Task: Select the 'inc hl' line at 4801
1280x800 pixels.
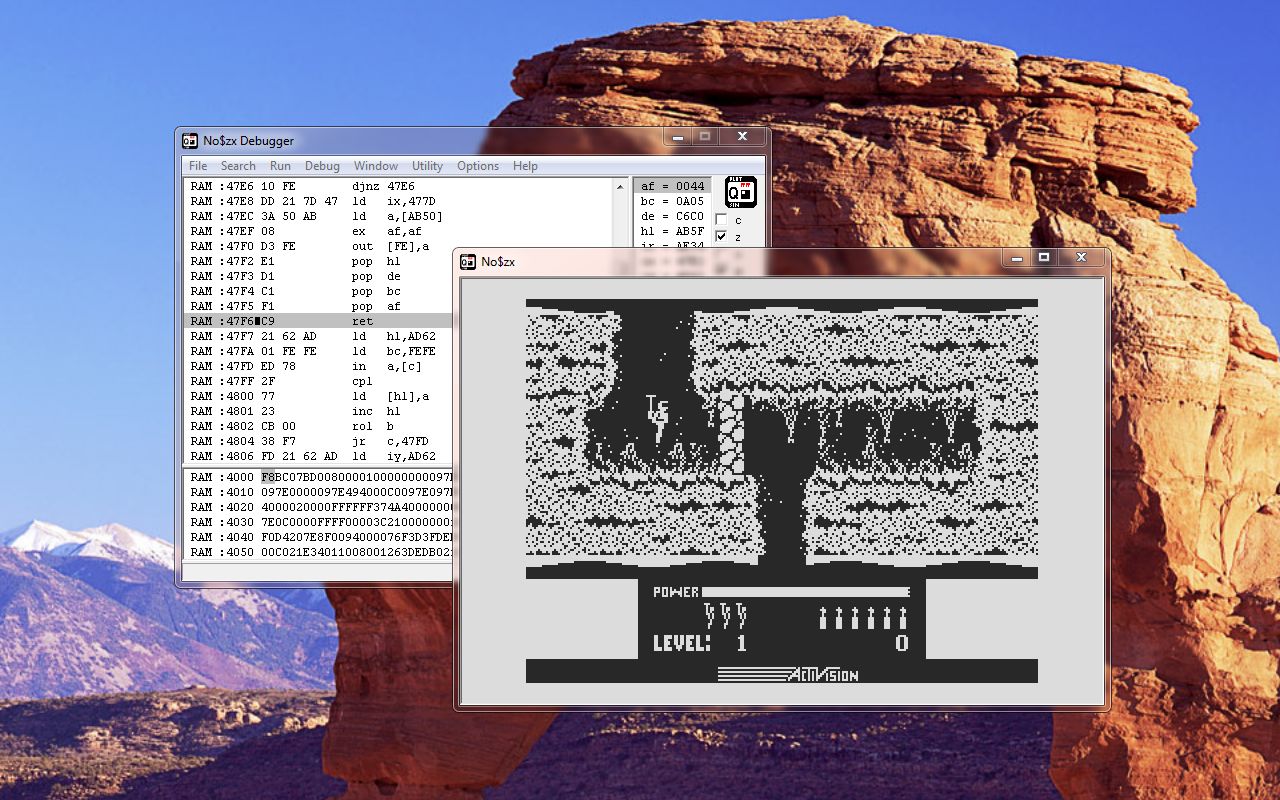Action: click(x=320, y=411)
